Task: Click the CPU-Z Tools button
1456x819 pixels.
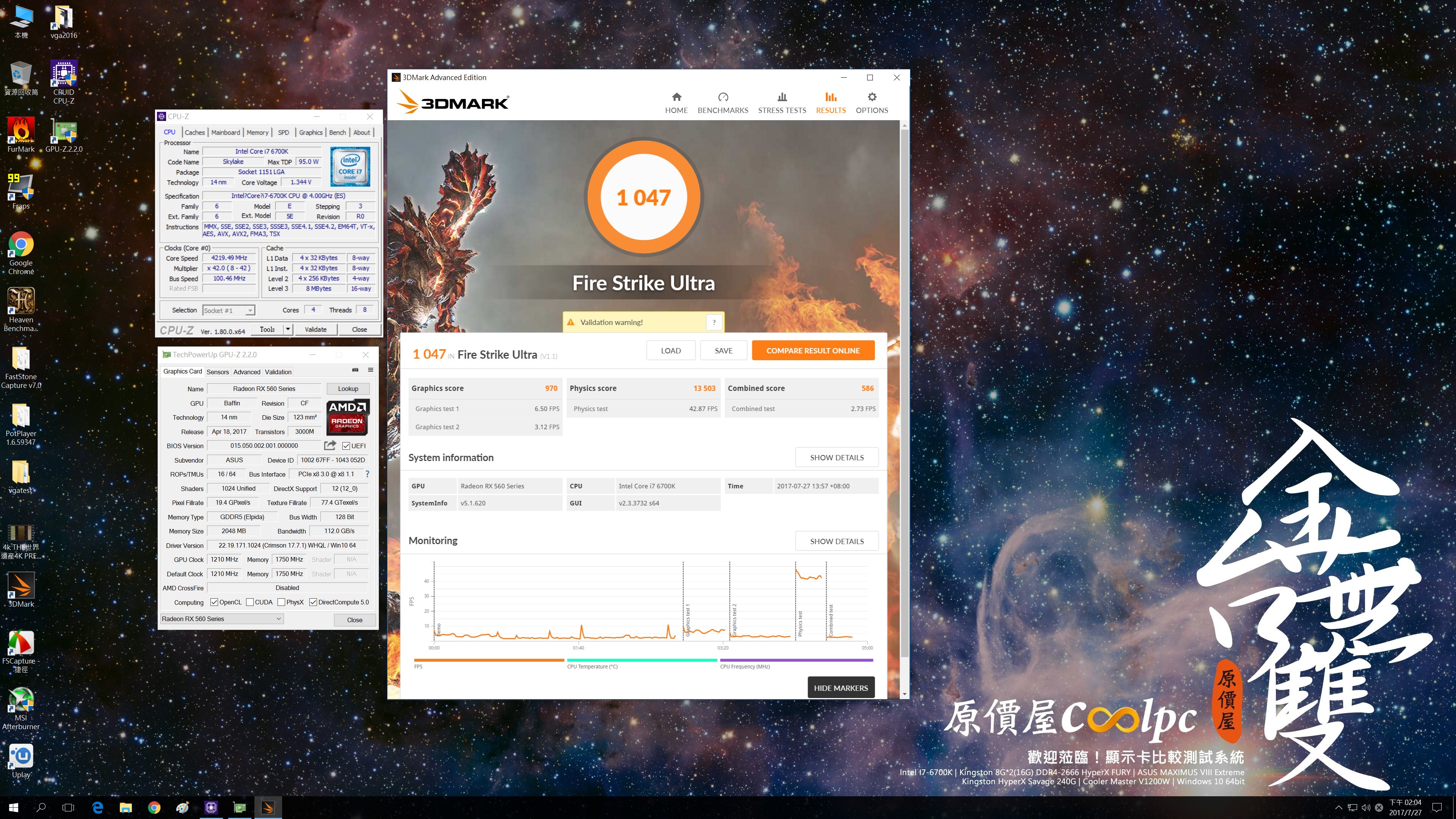Action: coord(267,329)
